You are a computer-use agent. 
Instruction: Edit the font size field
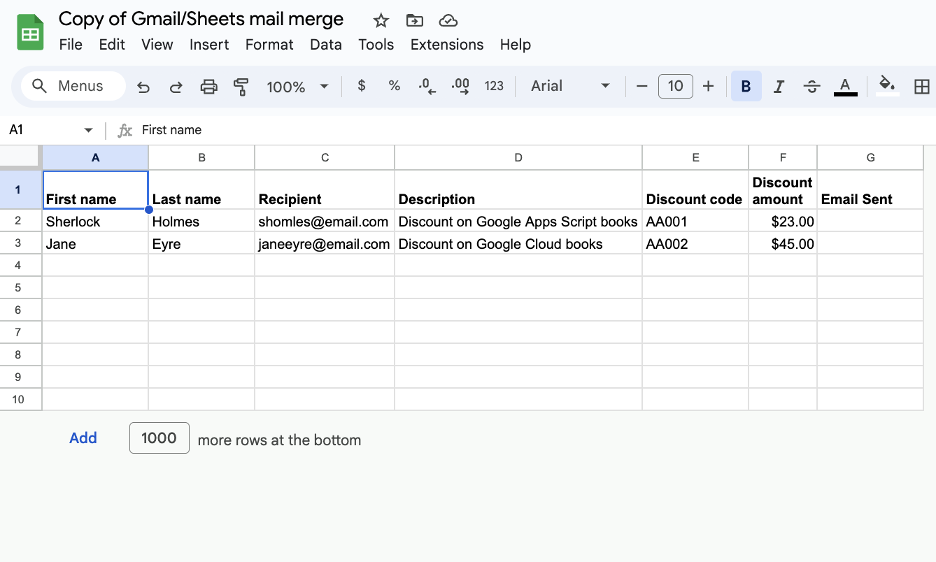tap(675, 86)
